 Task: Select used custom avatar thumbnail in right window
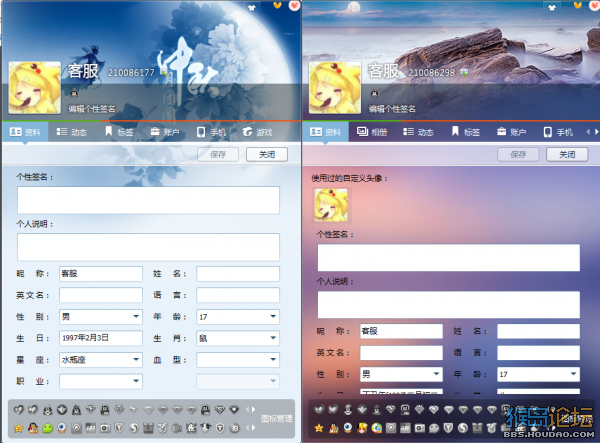(x=331, y=206)
